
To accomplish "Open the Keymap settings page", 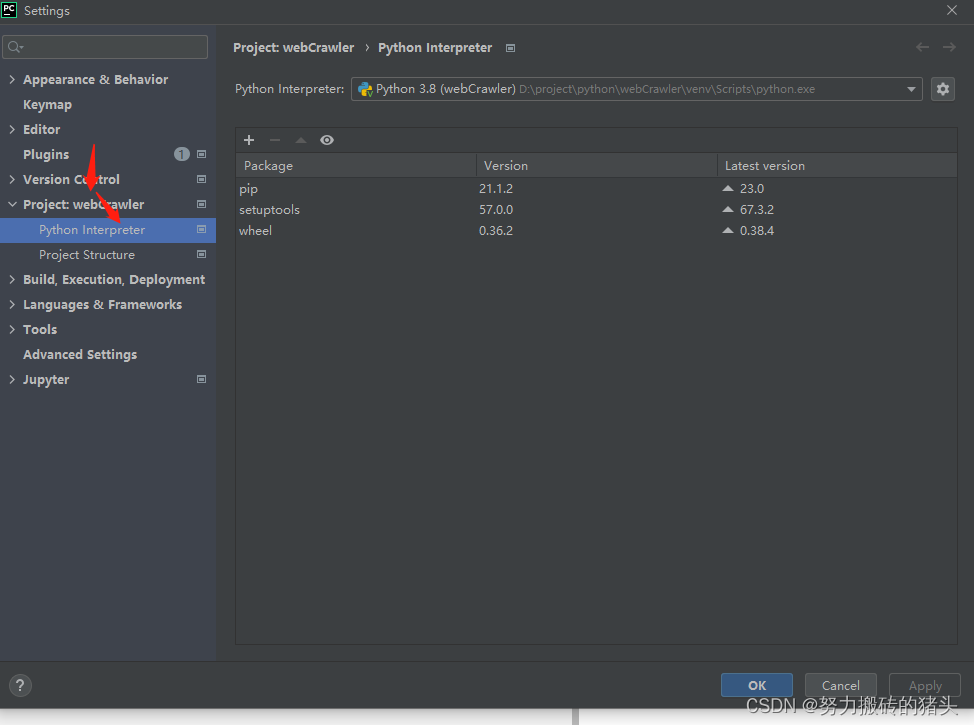I will (47, 104).
